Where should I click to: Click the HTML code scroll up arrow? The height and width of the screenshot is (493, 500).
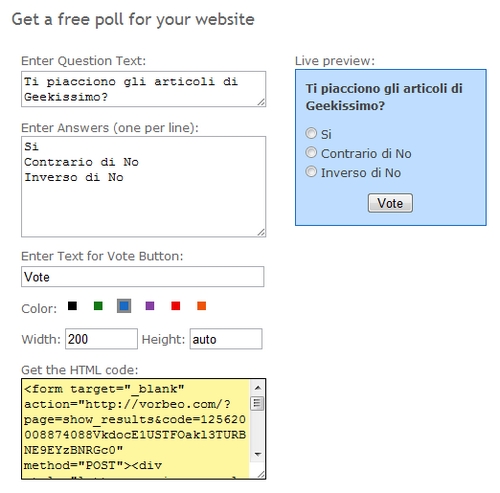[258, 388]
